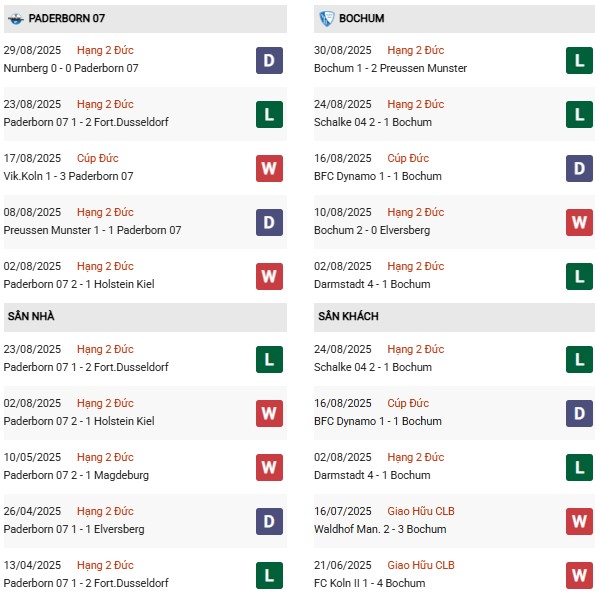The width and height of the screenshot is (595, 595).
Task: Click the W badge for Paderborn 2-1 Magdeburg
Action: [x=269, y=468]
